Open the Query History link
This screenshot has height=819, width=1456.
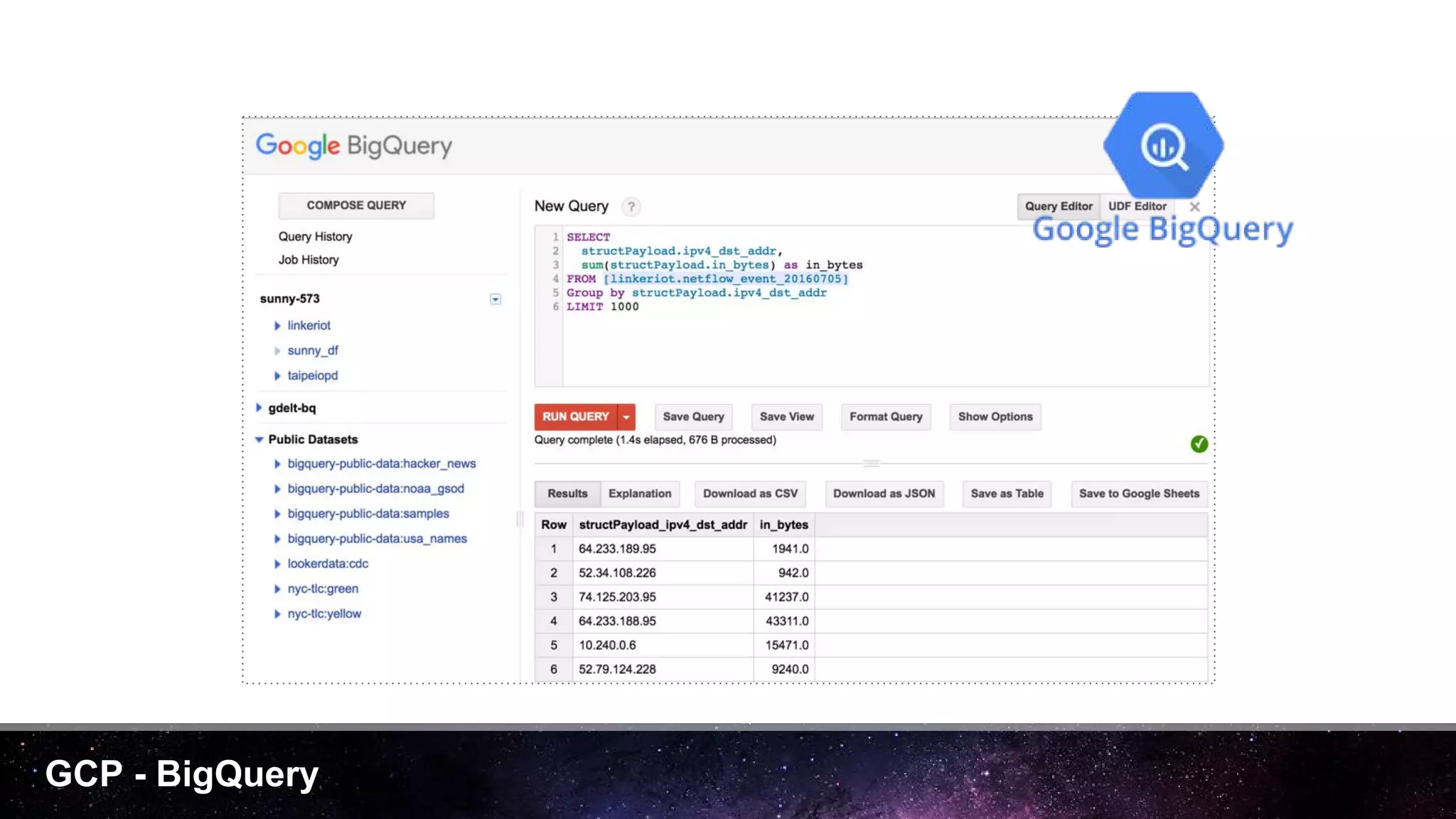pyautogui.click(x=315, y=237)
